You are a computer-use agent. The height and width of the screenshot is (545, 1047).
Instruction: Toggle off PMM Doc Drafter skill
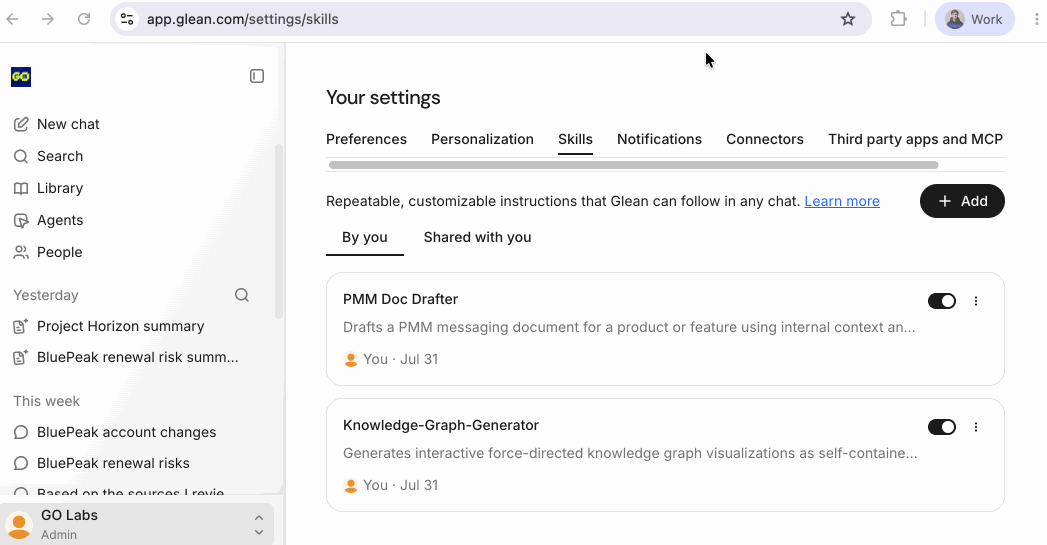point(941,301)
